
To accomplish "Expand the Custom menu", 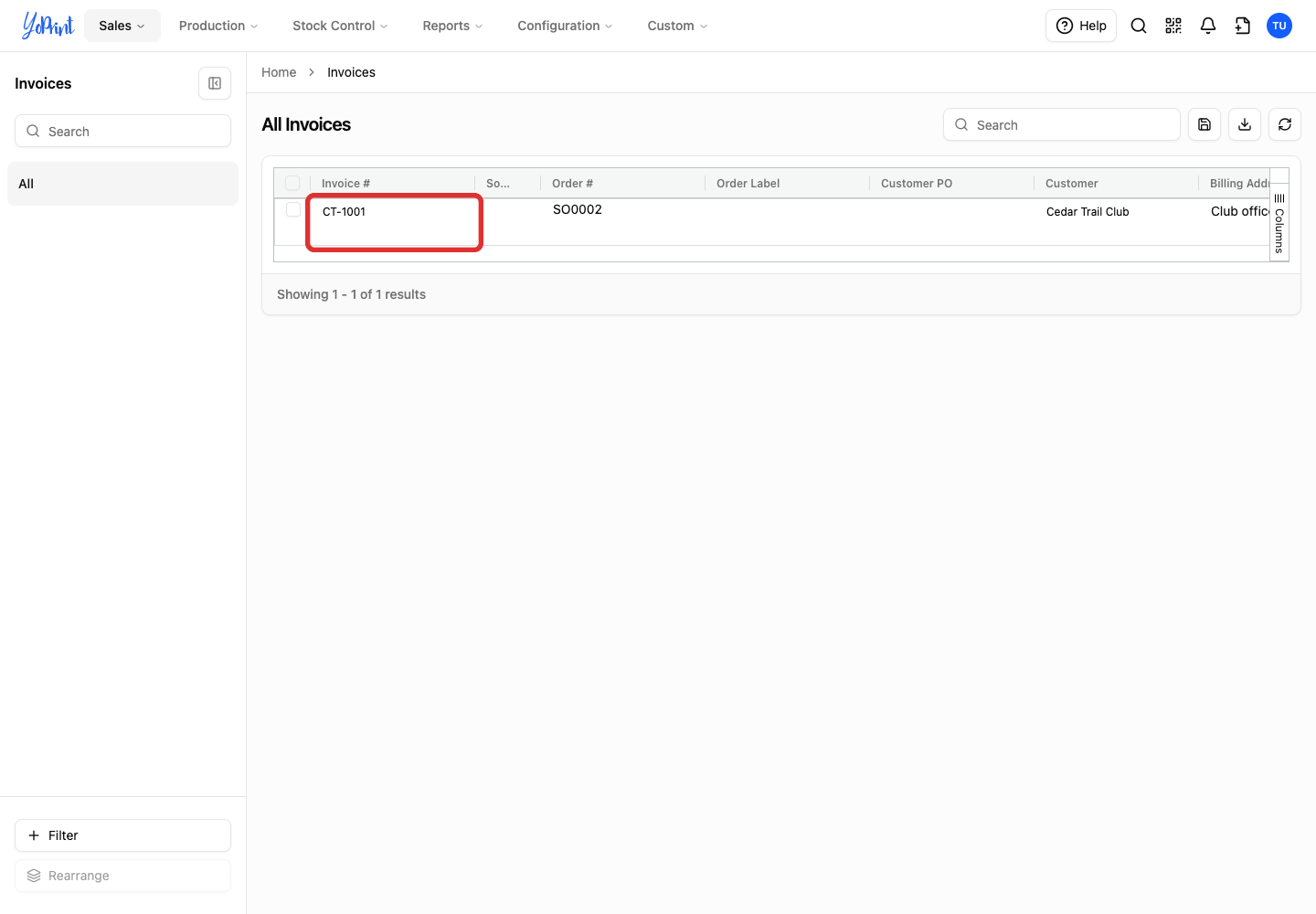I will pos(677,26).
